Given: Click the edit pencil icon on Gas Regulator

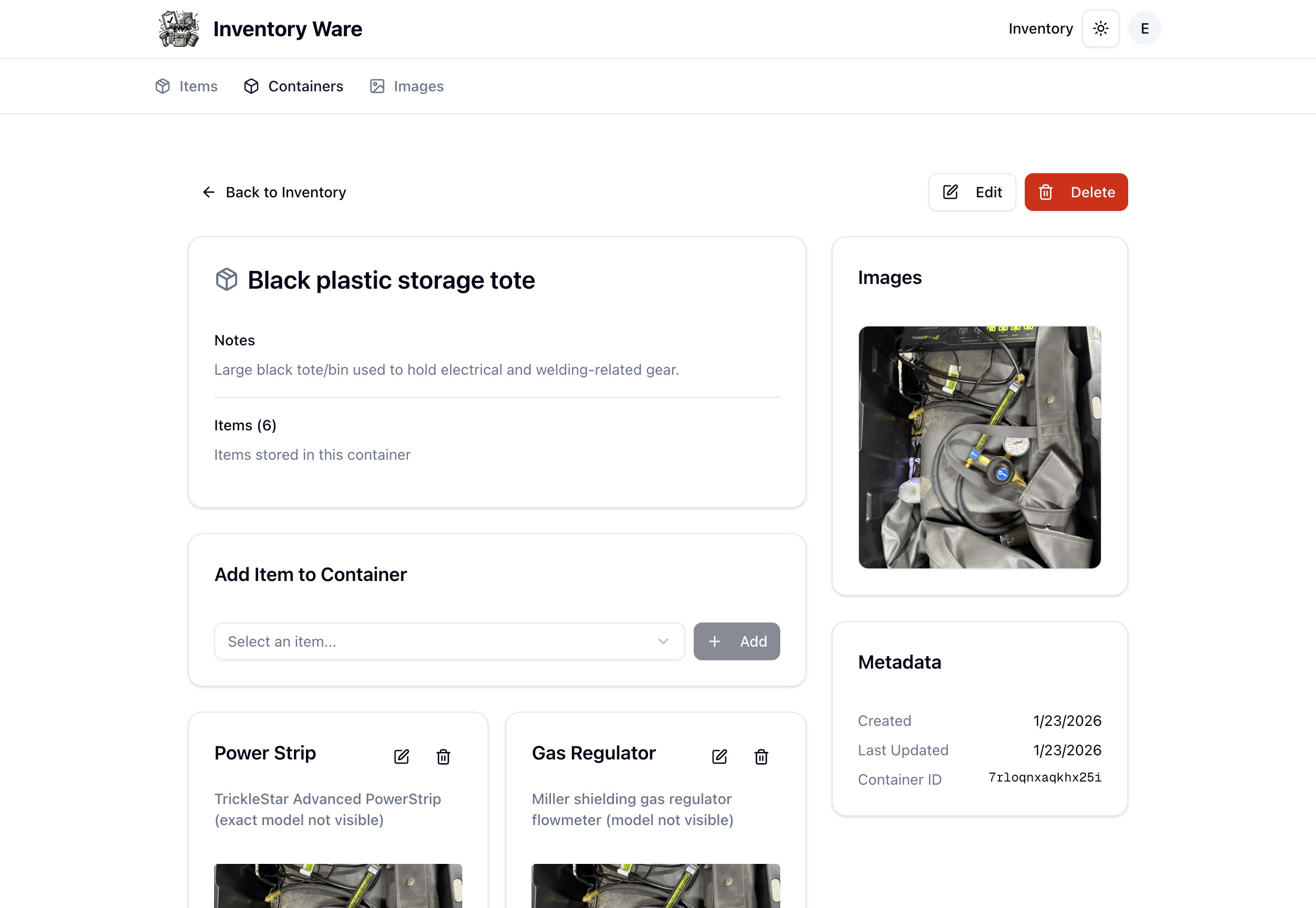Looking at the screenshot, I should 719,757.
